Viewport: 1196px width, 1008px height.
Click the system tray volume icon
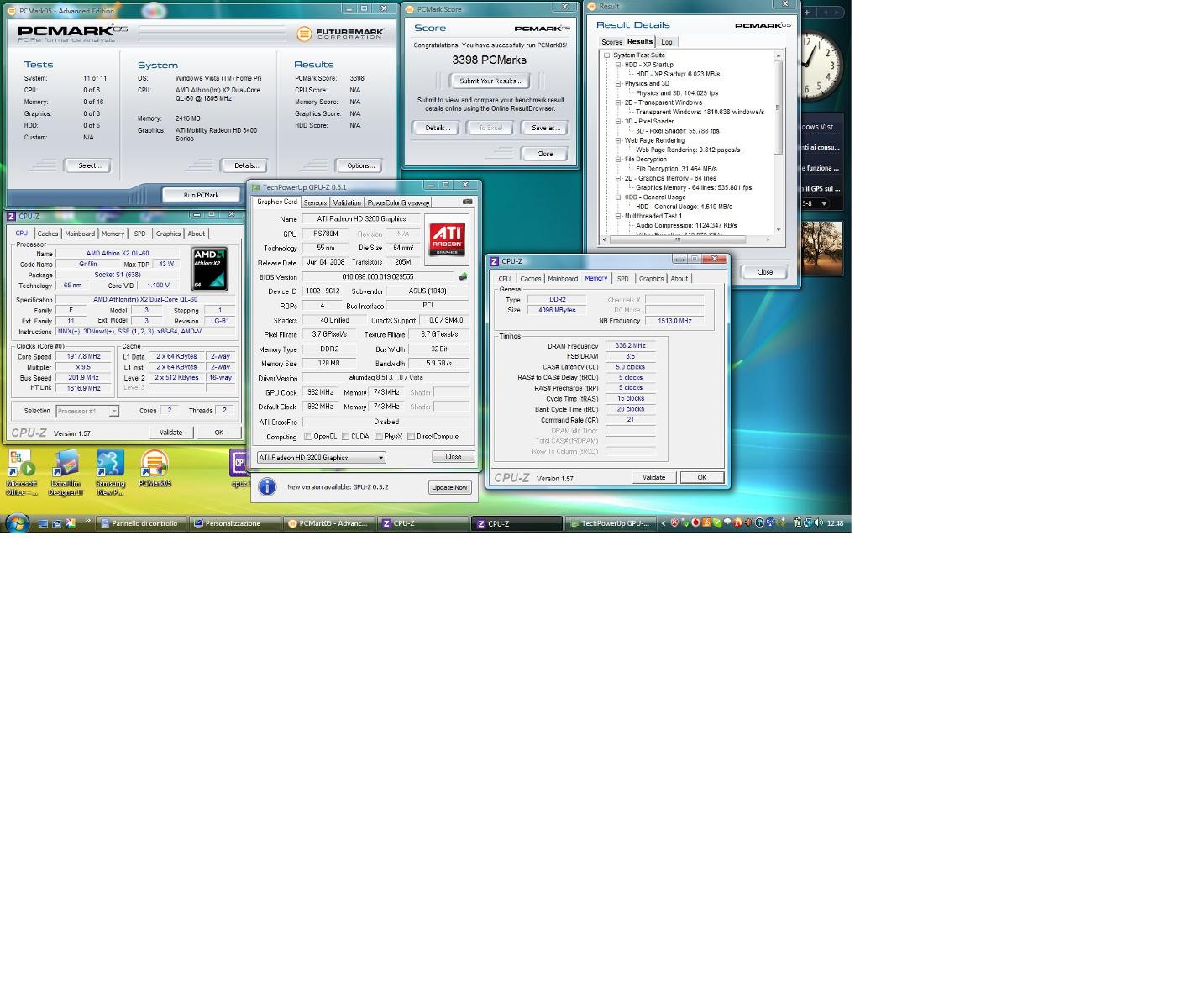click(x=819, y=522)
